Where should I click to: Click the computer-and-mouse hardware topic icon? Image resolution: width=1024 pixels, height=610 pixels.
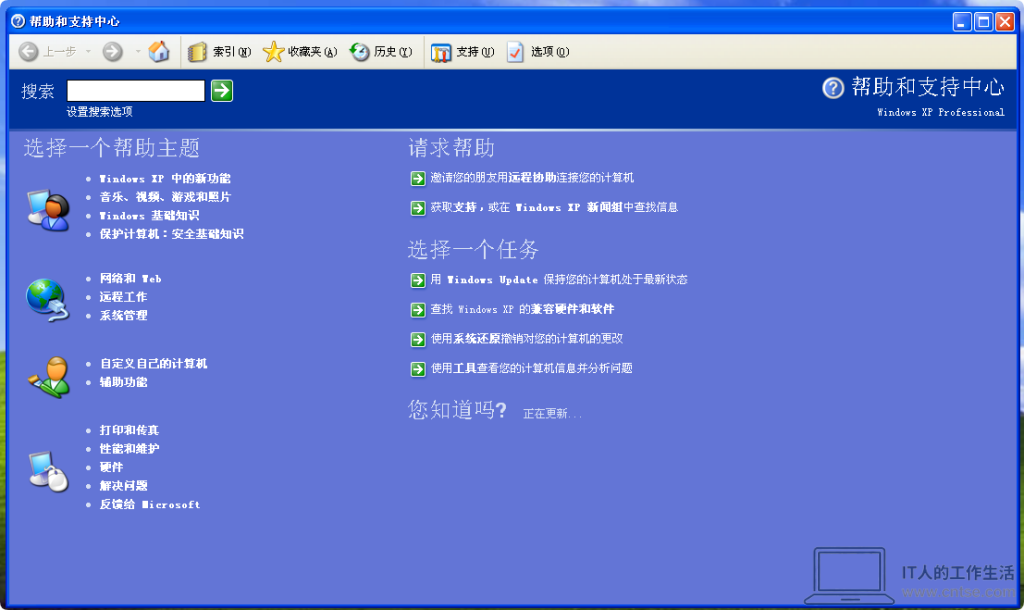tap(48, 471)
